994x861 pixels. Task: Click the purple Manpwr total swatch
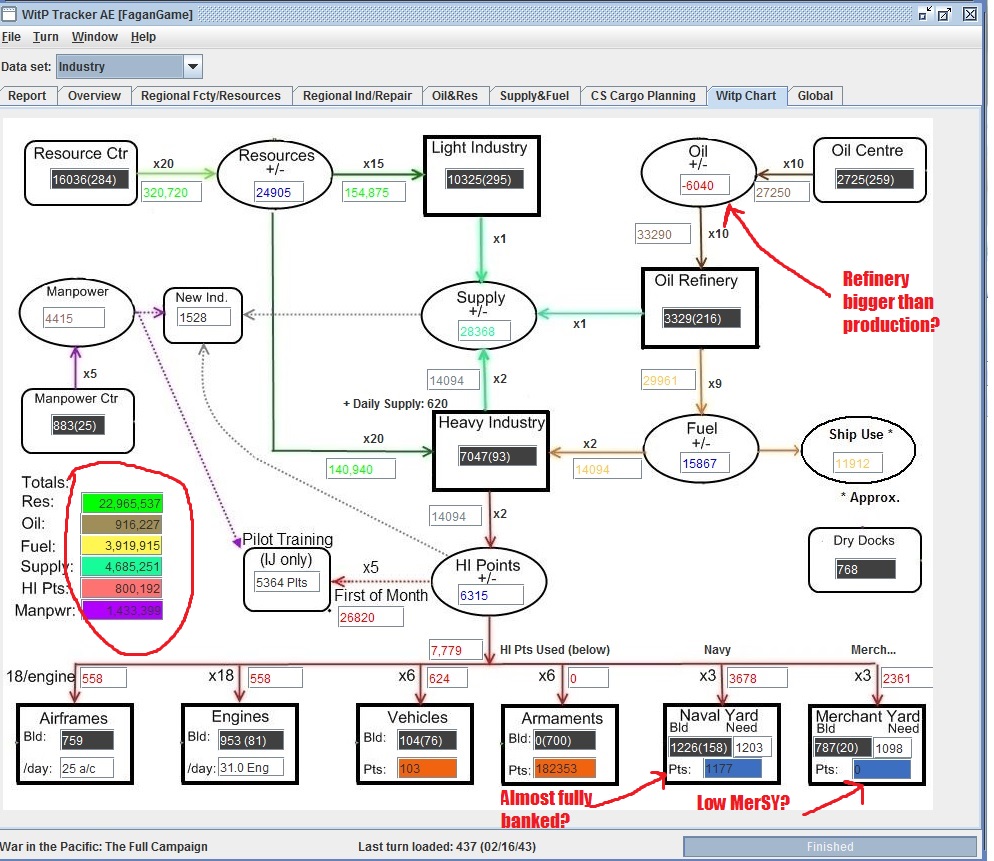click(122, 611)
